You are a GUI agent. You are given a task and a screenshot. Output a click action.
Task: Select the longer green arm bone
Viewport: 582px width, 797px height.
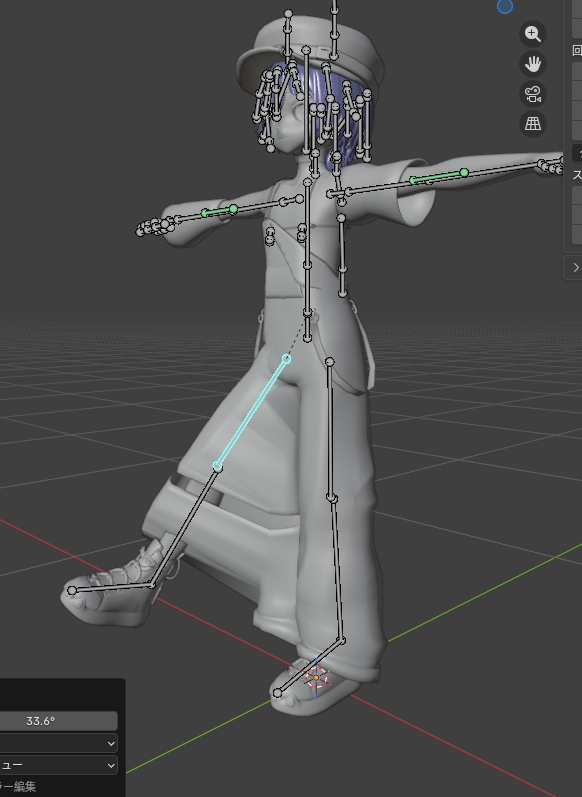tap(439, 176)
